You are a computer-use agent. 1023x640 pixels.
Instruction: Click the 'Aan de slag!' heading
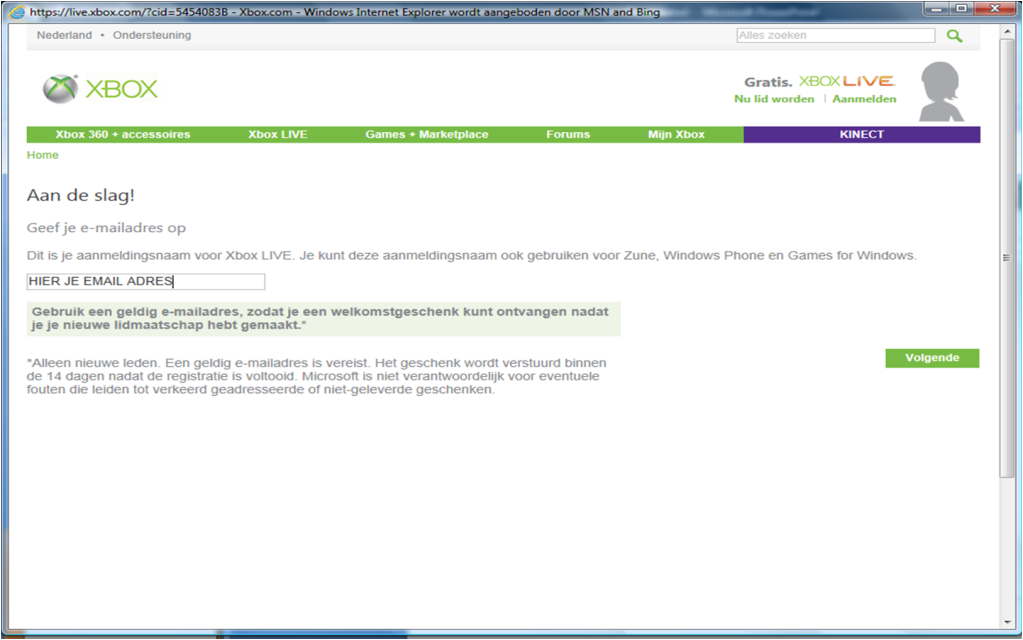(x=81, y=195)
